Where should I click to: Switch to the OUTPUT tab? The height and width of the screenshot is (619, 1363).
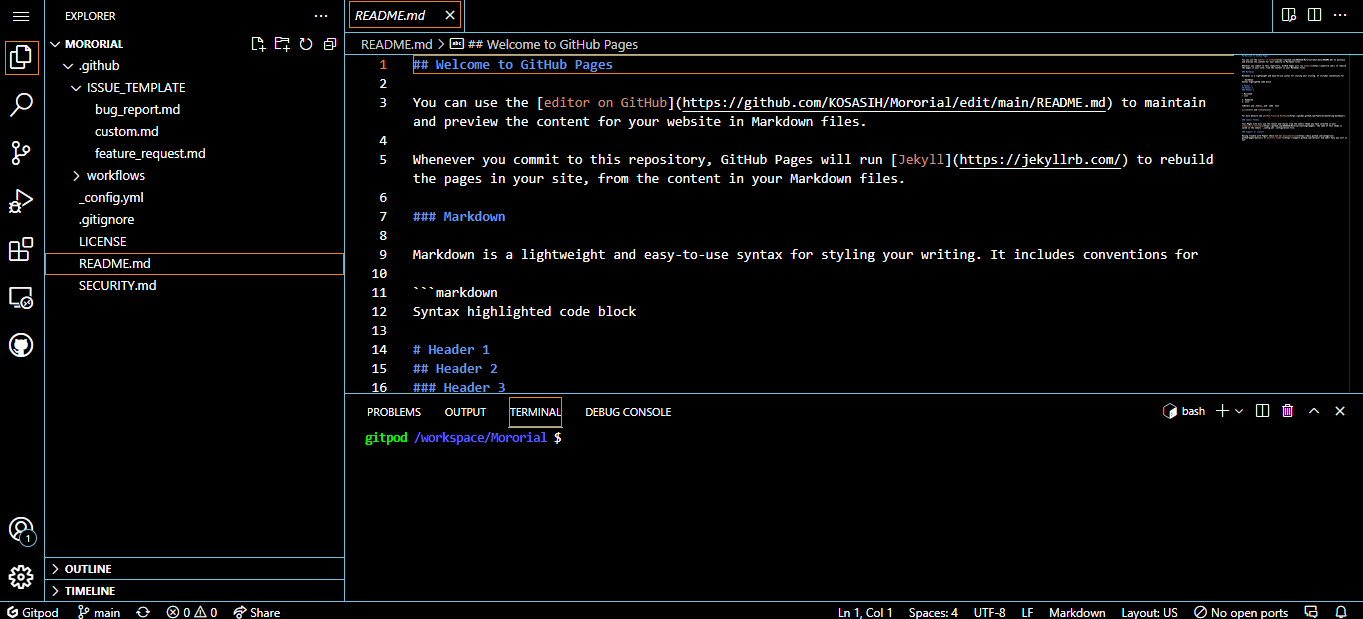465,412
